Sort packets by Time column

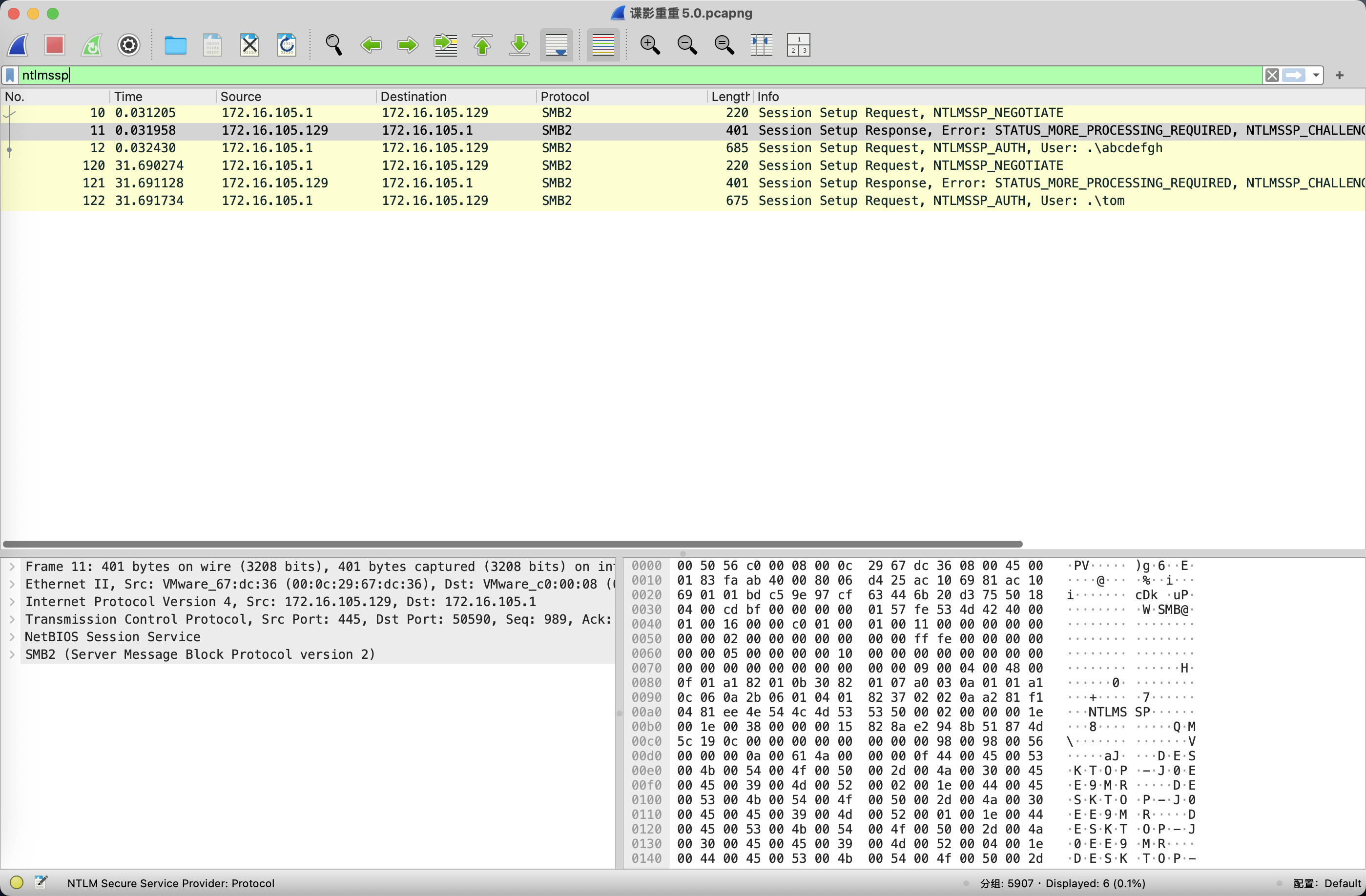(163, 96)
